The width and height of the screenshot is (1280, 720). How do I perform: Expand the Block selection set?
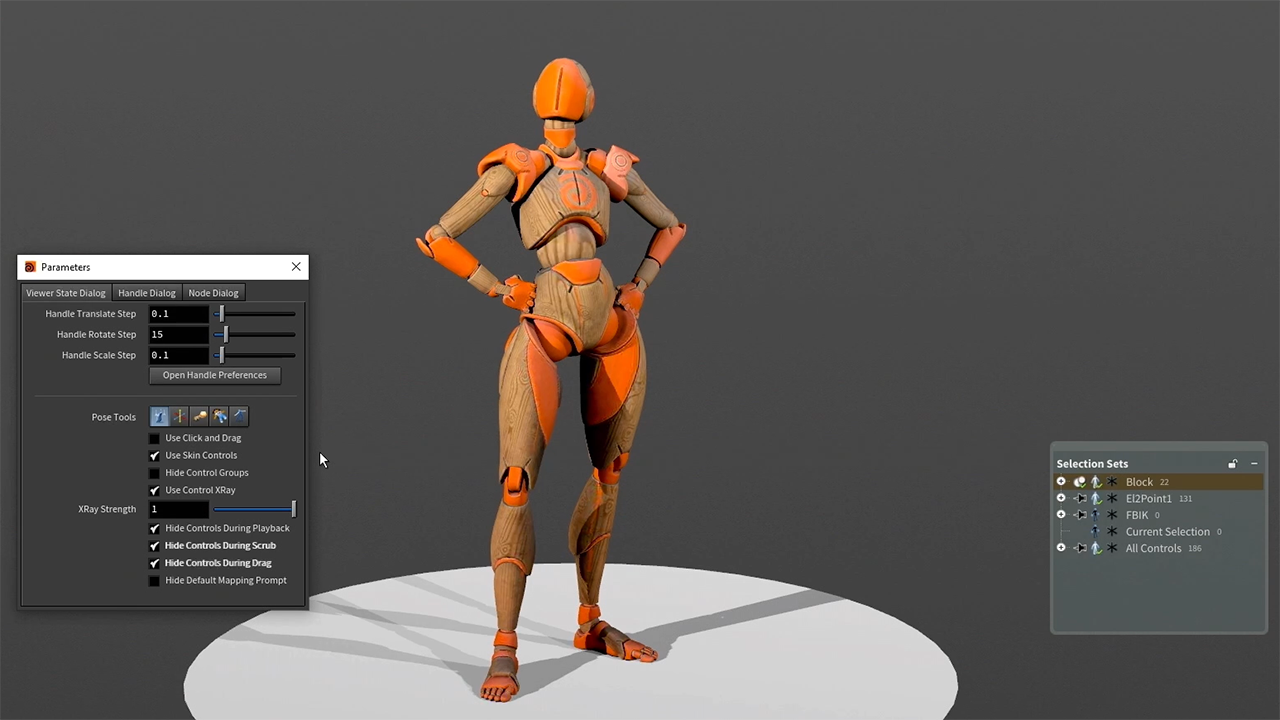tap(1061, 482)
